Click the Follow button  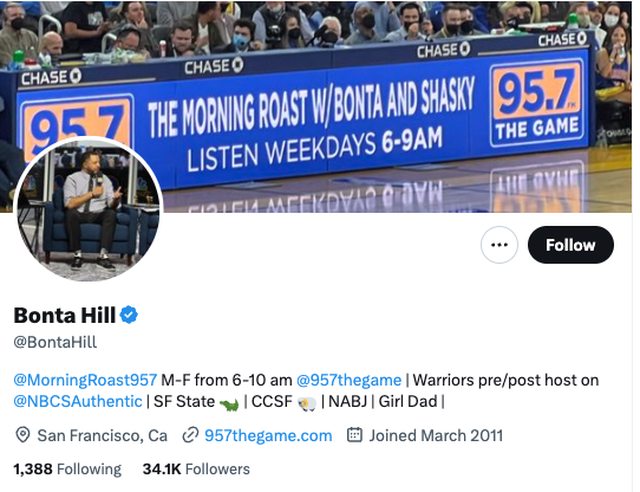pyautogui.click(x=570, y=245)
